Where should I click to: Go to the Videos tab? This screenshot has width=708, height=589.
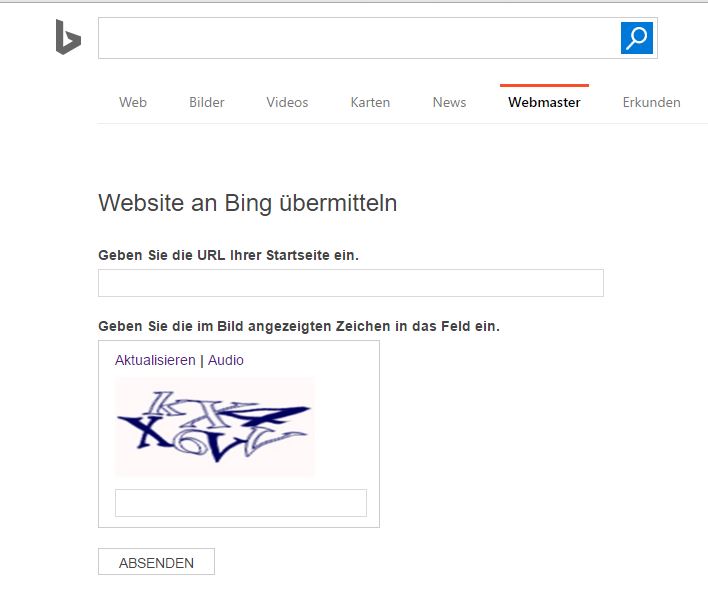tap(287, 102)
